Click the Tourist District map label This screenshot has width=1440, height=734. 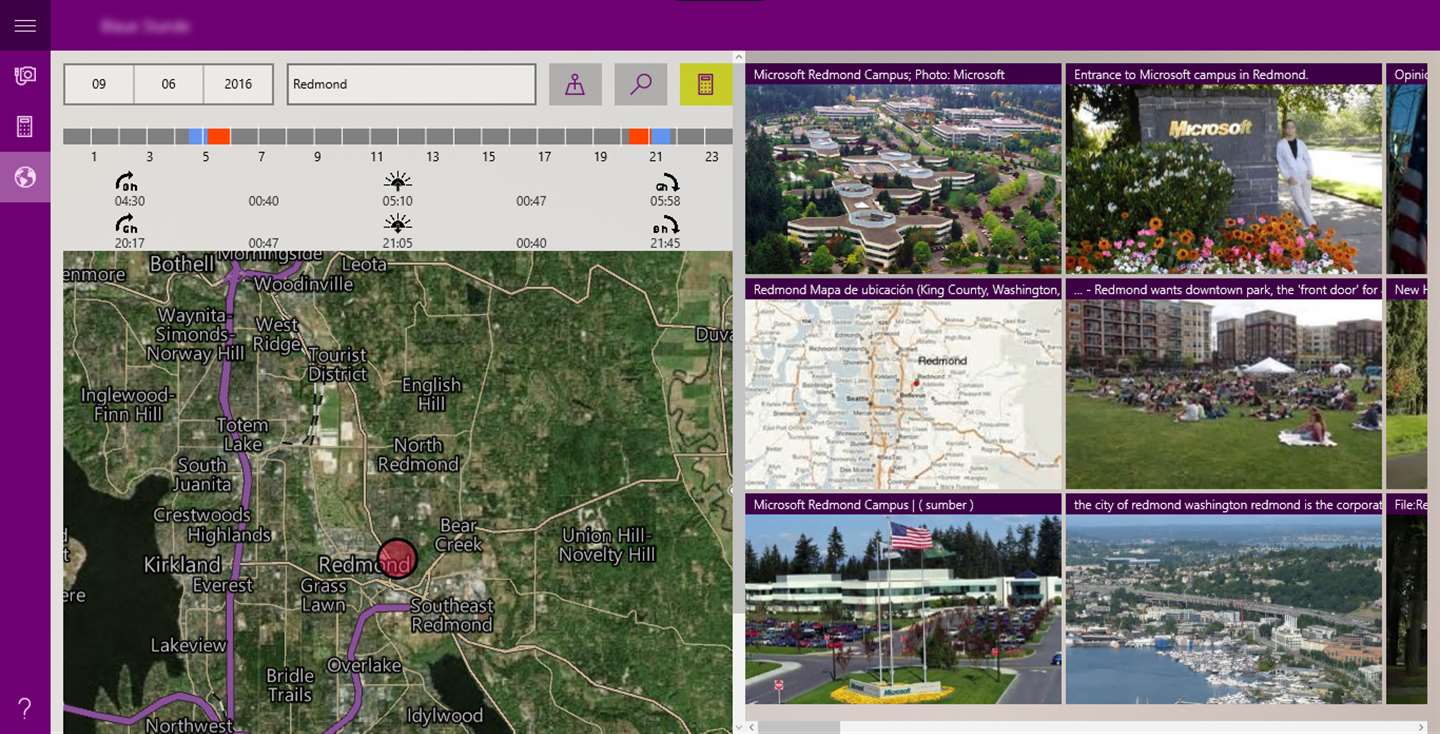(x=337, y=364)
